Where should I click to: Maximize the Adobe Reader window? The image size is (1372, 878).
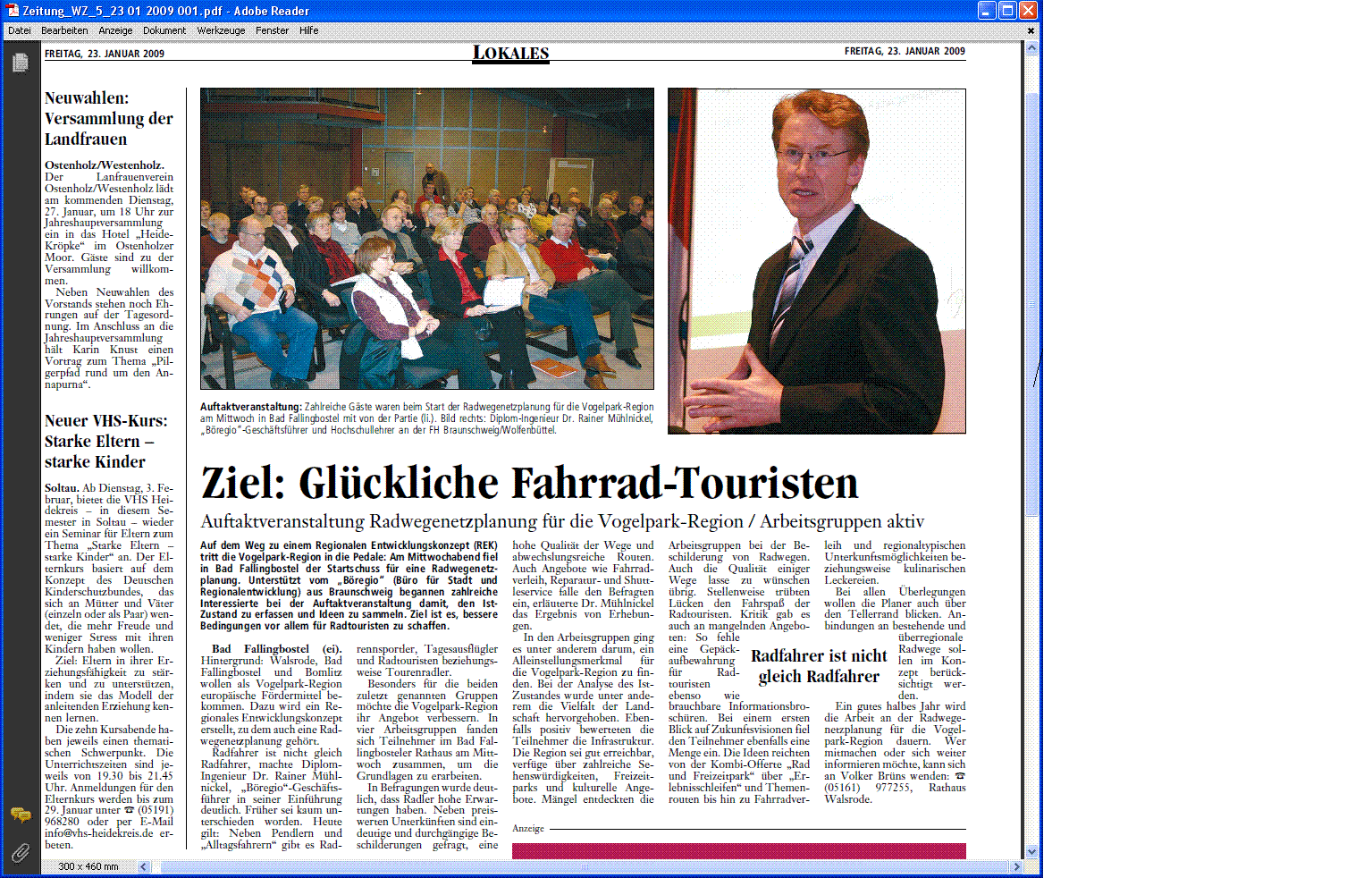pos(1007,11)
